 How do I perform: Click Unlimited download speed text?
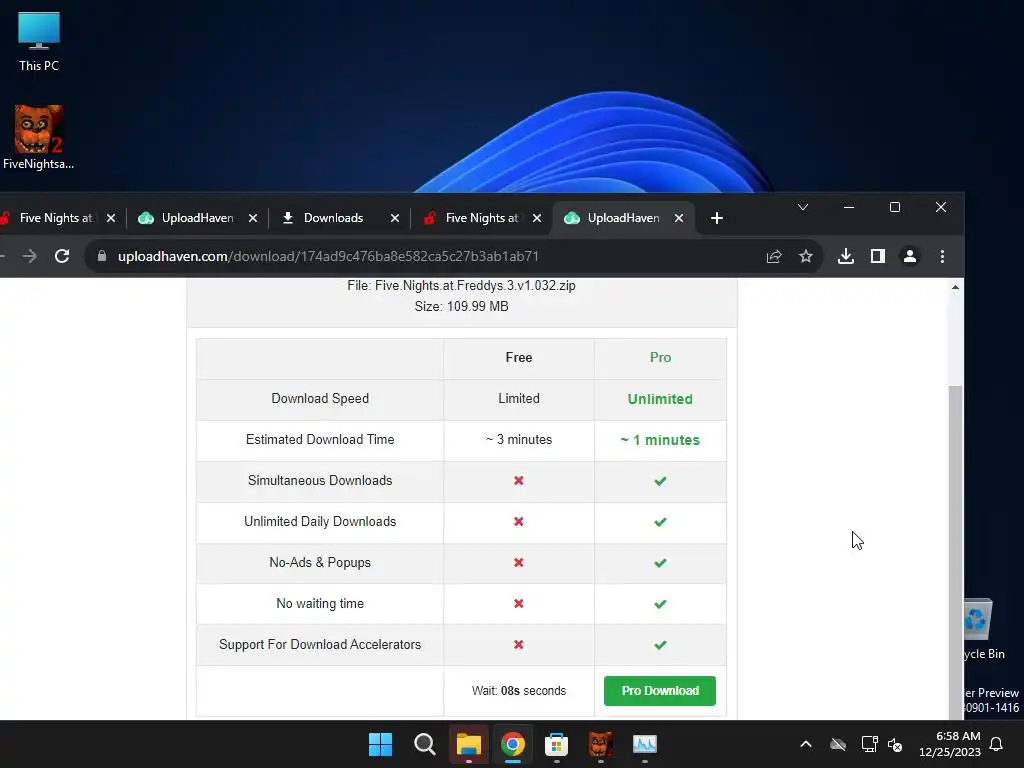(x=660, y=399)
